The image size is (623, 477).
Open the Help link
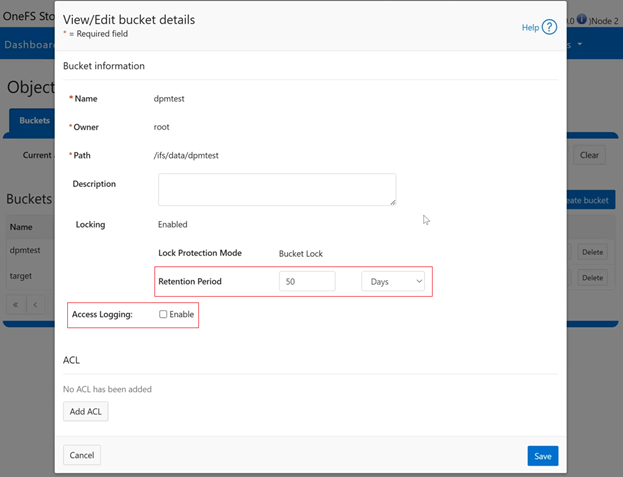click(530, 28)
